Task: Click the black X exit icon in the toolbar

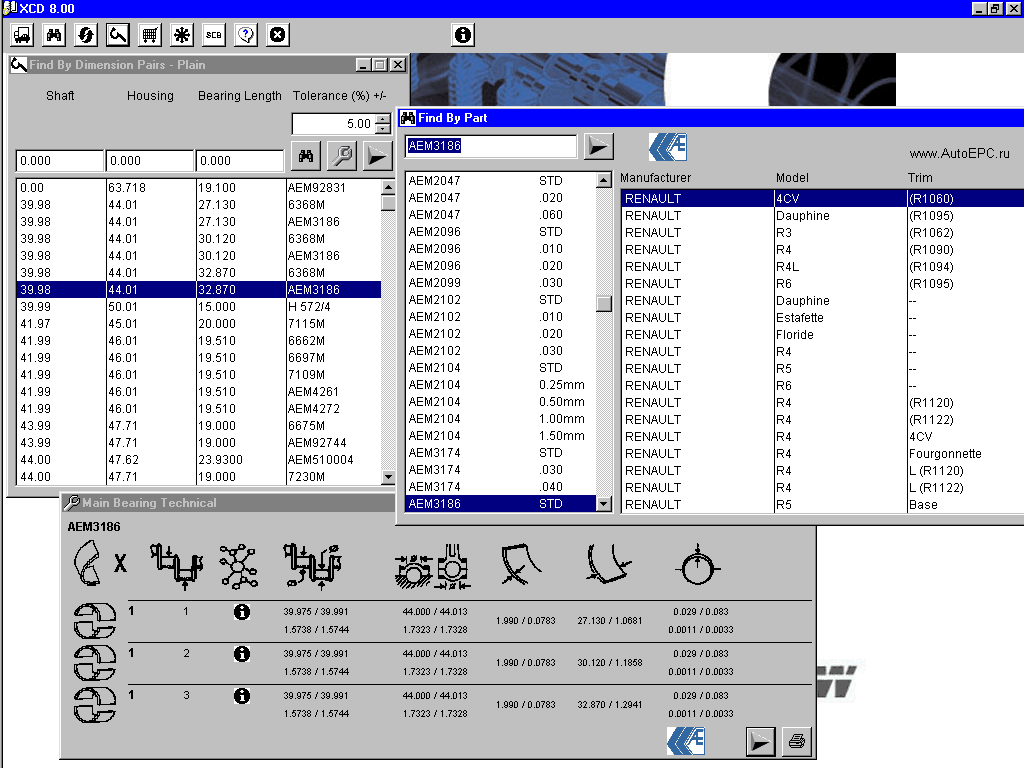Action: 278,35
